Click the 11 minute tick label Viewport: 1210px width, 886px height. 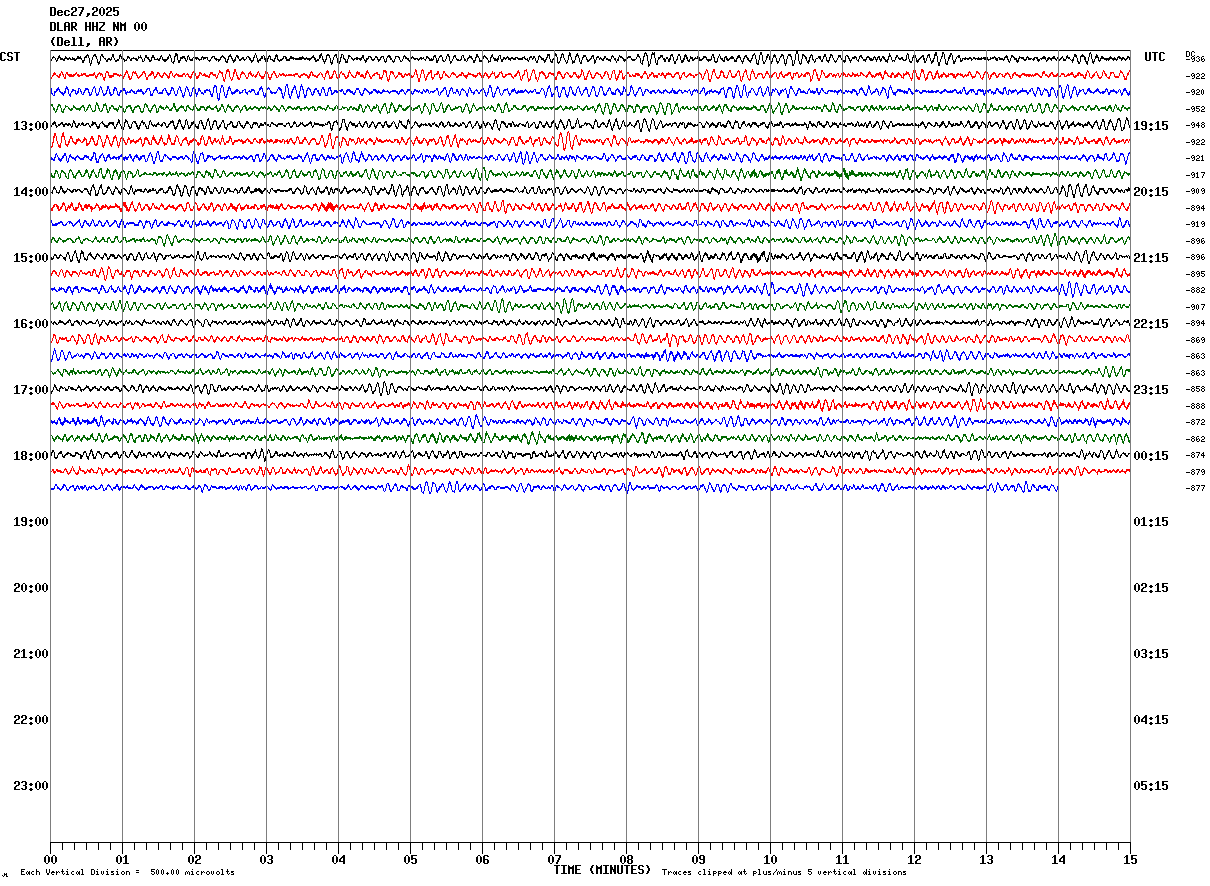pos(842,860)
